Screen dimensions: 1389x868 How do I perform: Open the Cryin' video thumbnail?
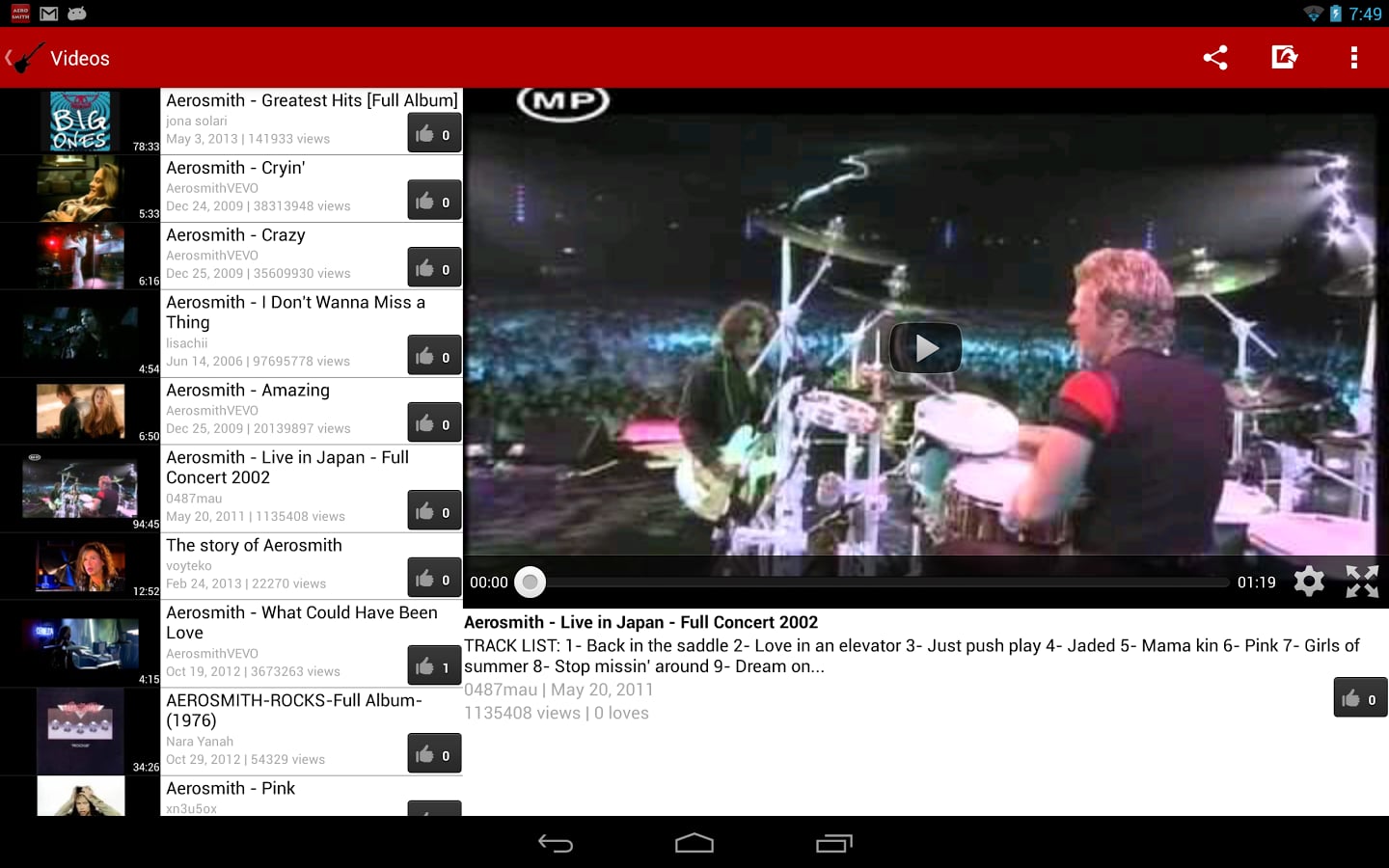pyautogui.click(x=80, y=189)
